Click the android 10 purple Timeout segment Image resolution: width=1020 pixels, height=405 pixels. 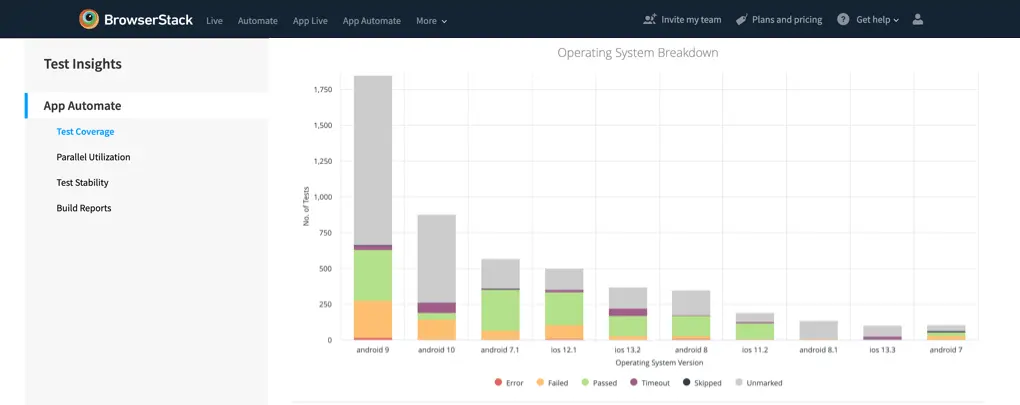click(x=436, y=307)
